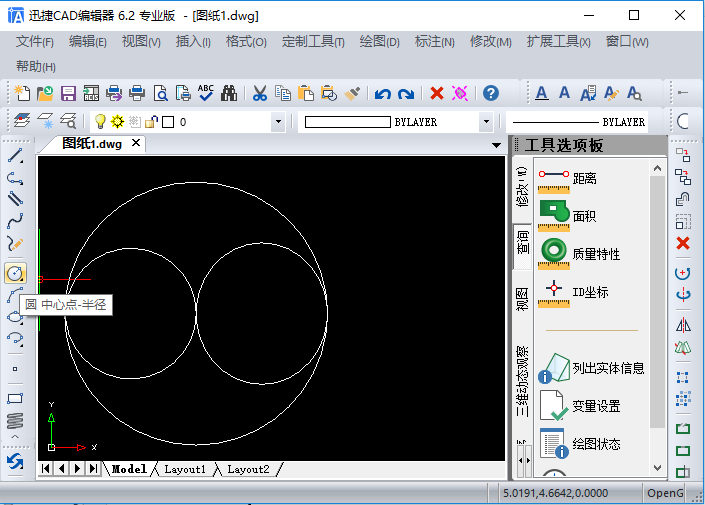Open the 编辑(E) menu
This screenshot has width=705, height=505.
(x=88, y=42)
